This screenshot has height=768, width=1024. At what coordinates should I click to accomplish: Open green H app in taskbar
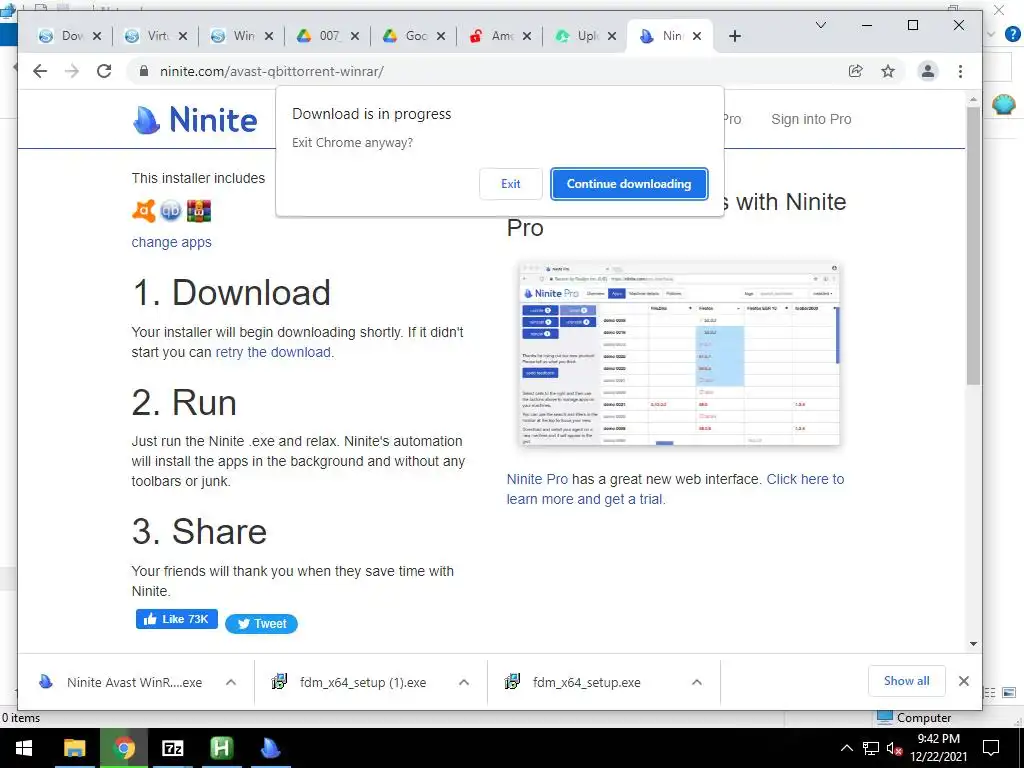click(x=221, y=748)
